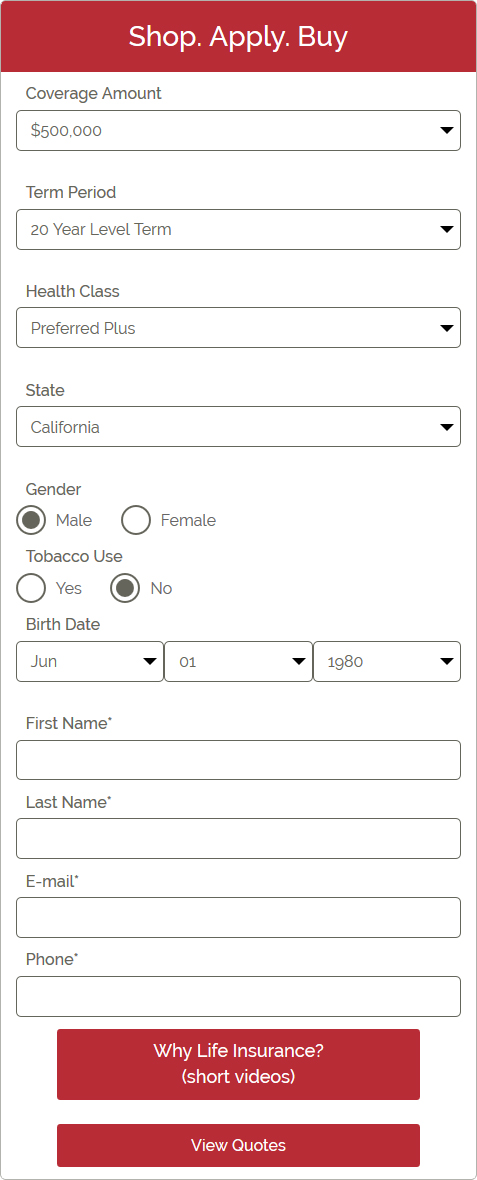Open the Health Class dropdown
477x1180 pixels.
point(238,328)
